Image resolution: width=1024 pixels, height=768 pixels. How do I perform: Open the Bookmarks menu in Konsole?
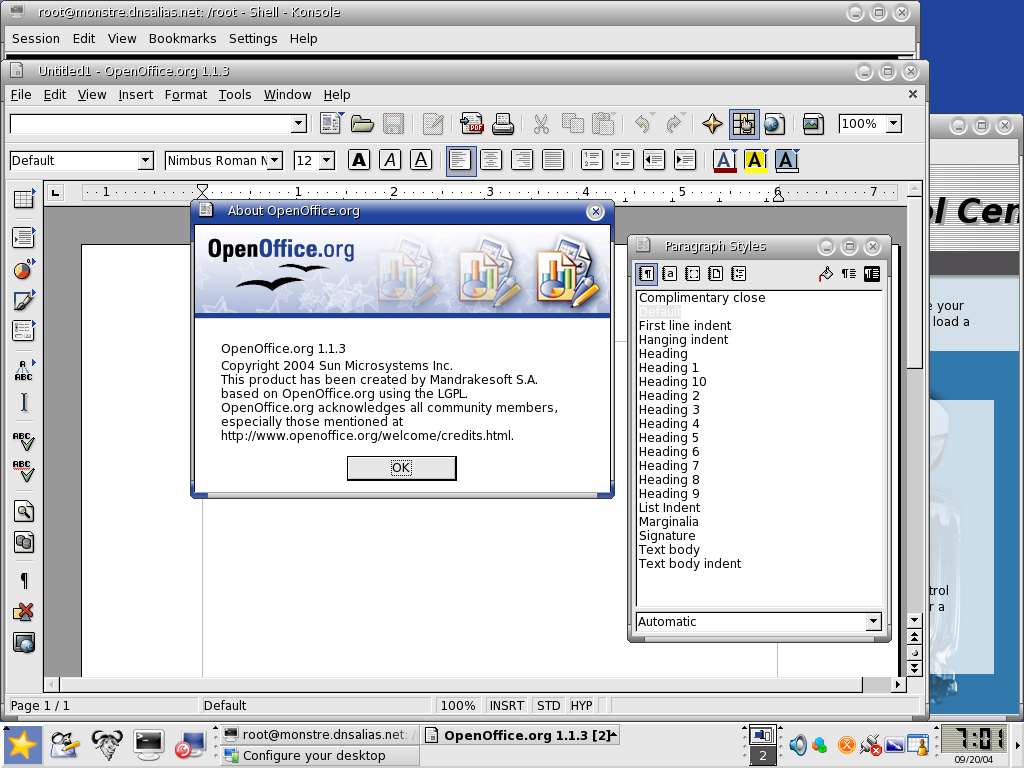coord(182,39)
